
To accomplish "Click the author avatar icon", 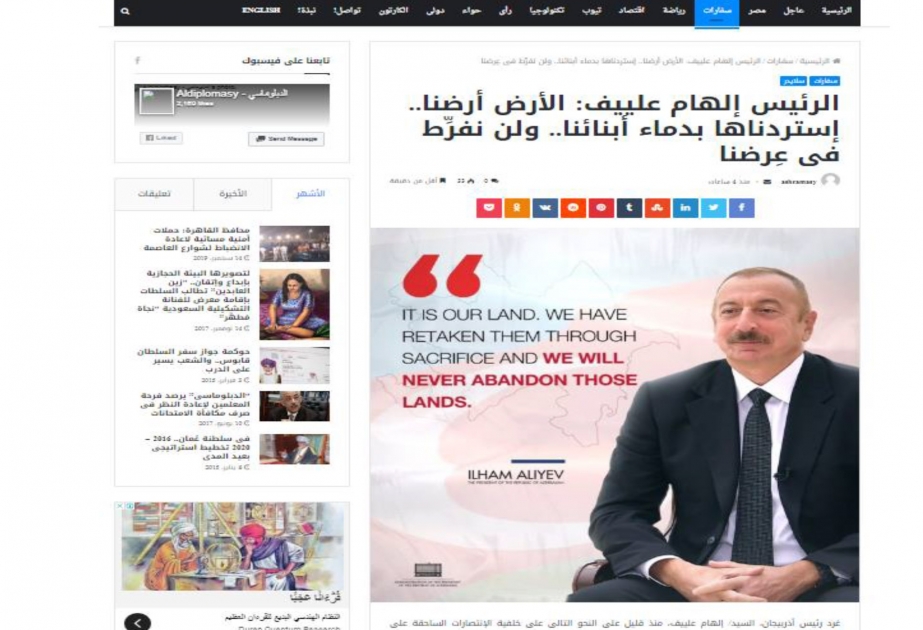I will coord(831,180).
